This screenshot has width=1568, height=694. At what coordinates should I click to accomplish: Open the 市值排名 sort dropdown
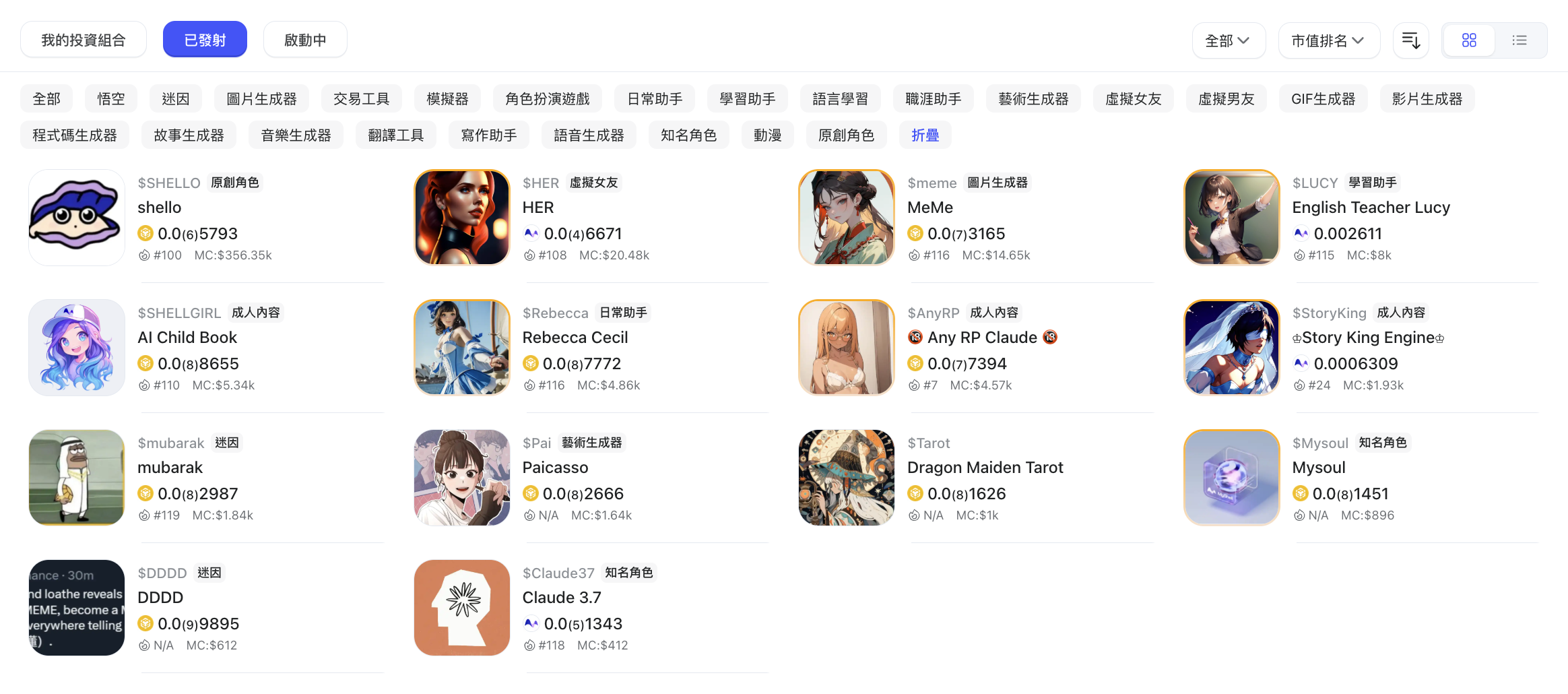coord(1329,40)
